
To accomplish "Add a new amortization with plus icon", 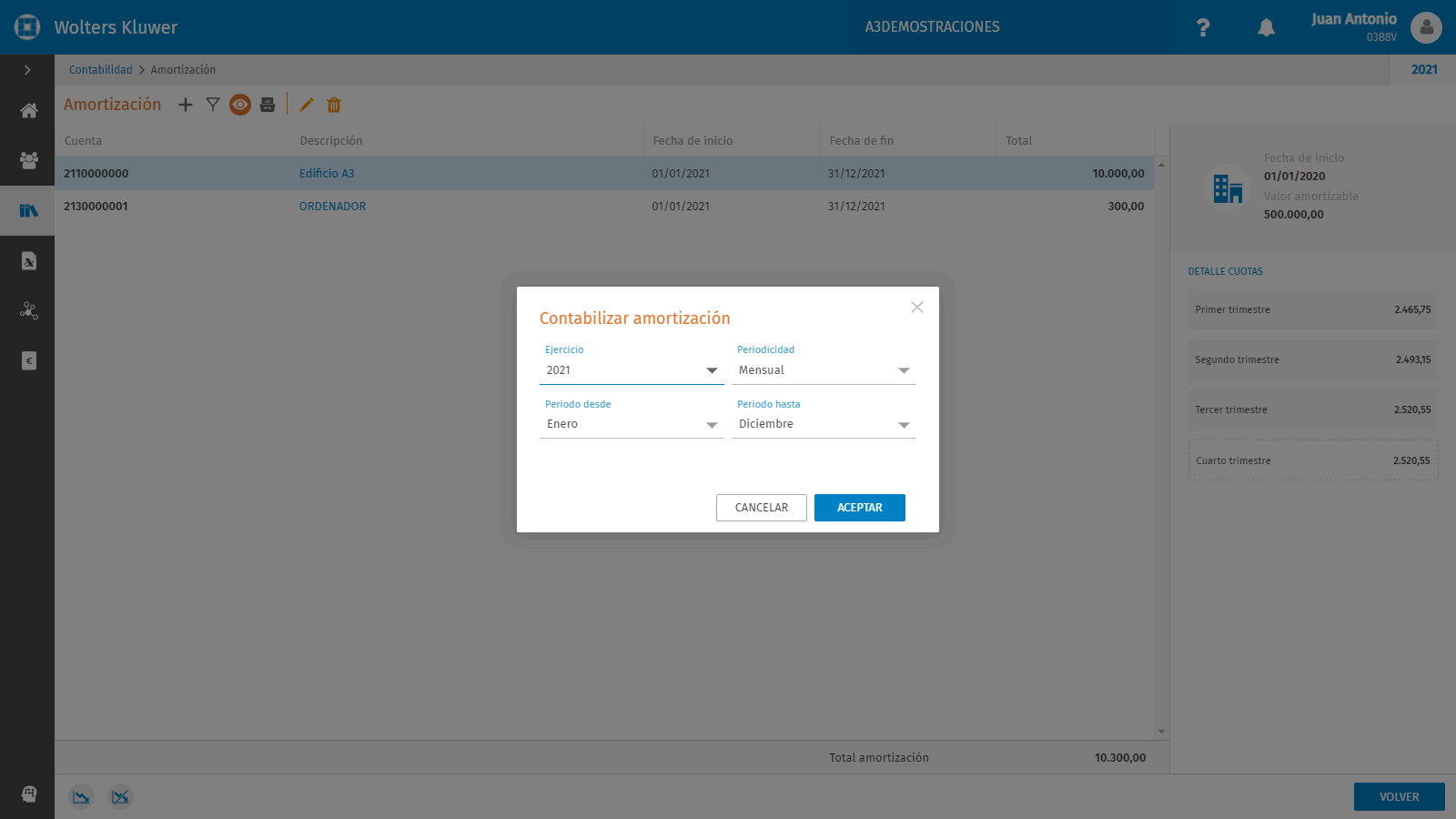I will tap(186, 105).
